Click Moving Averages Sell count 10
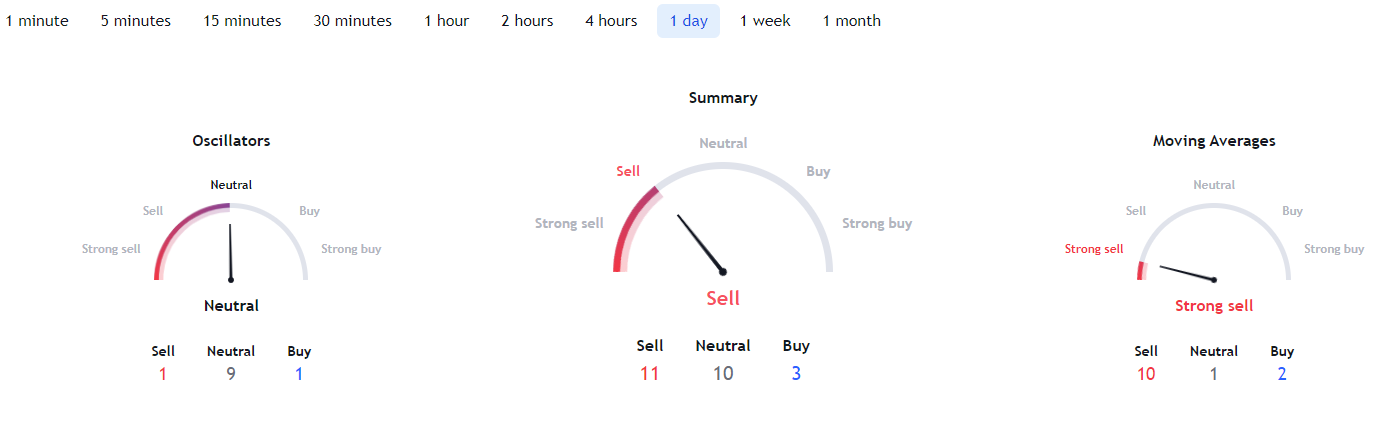 click(1146, 374)
